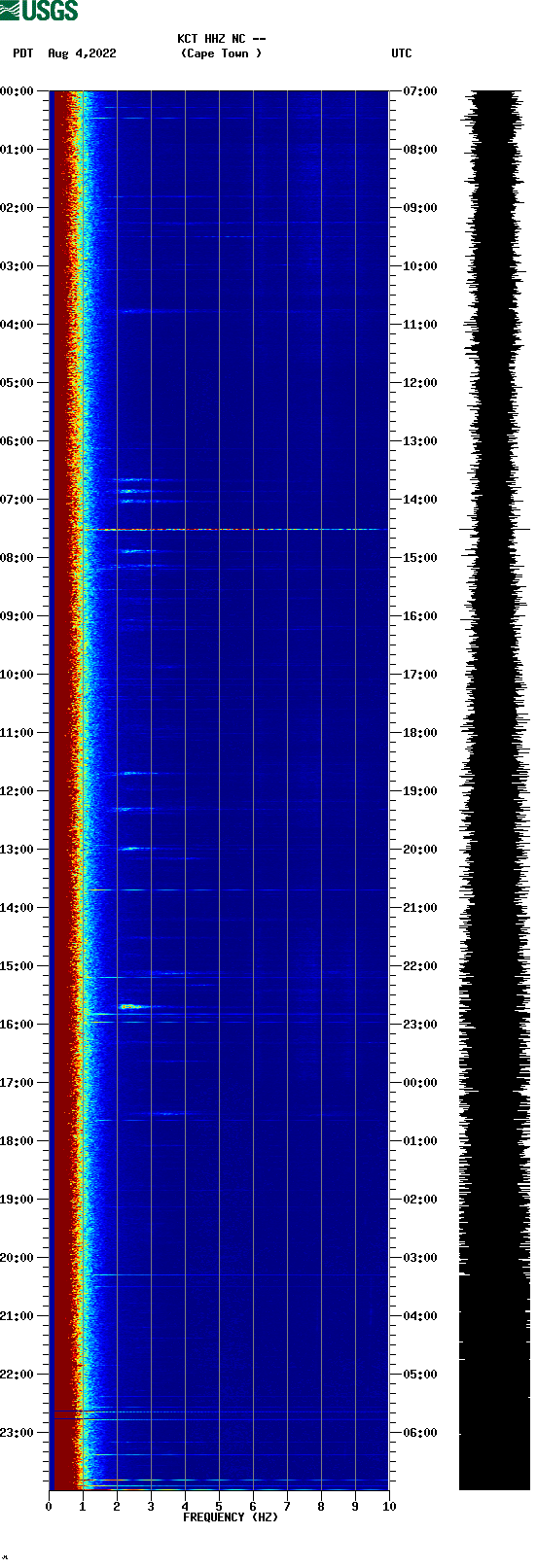Click the FREQUENCY (HZ) axis label
The width and height of the screenshot is (537, 1568).
point(231,1517)
